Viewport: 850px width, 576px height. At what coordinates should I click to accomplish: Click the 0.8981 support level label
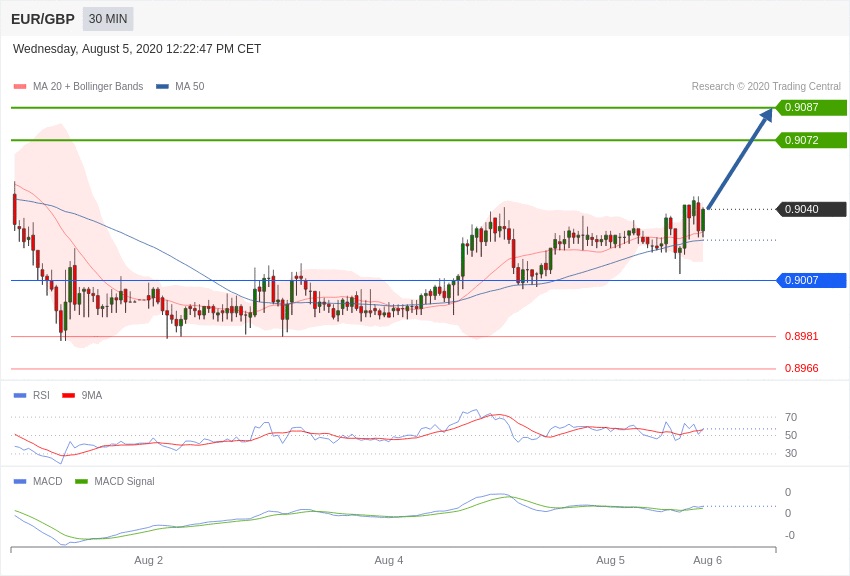[x=801, y=336]
